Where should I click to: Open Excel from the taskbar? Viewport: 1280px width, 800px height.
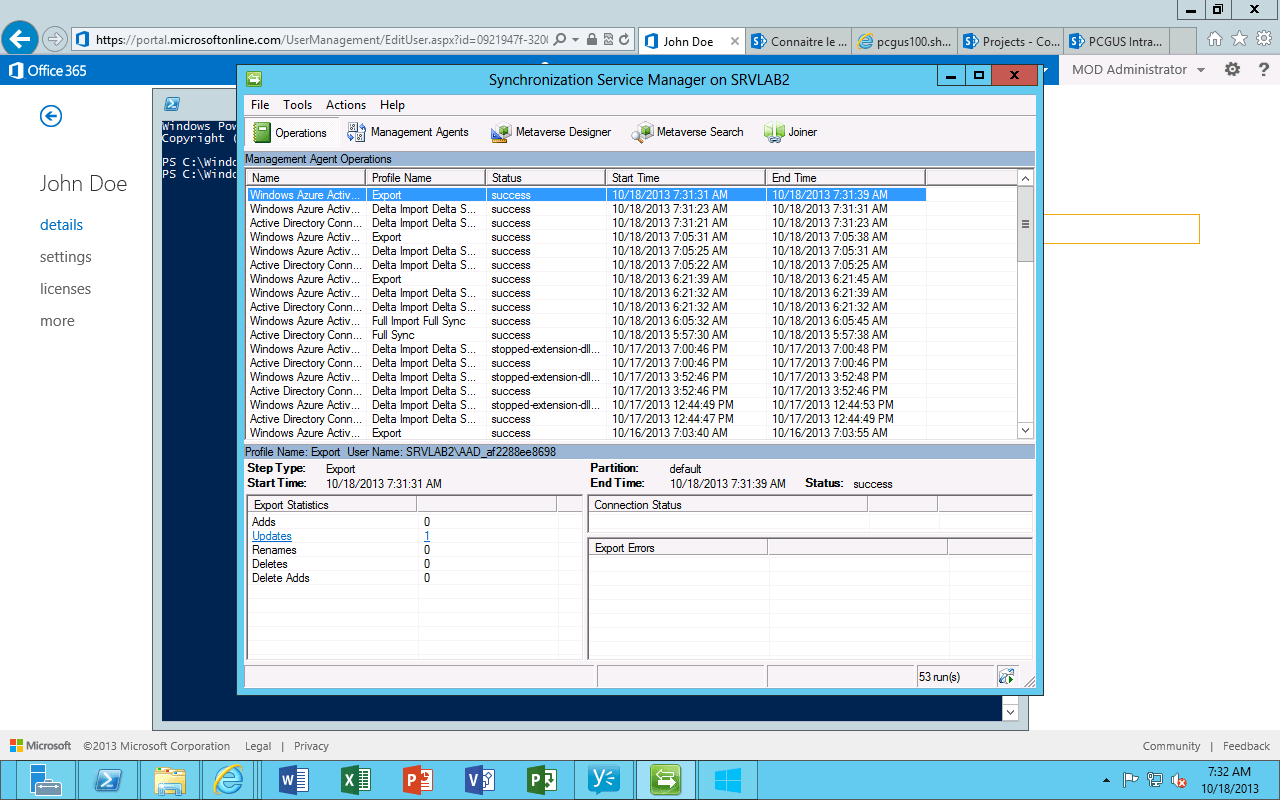[355, 779]
